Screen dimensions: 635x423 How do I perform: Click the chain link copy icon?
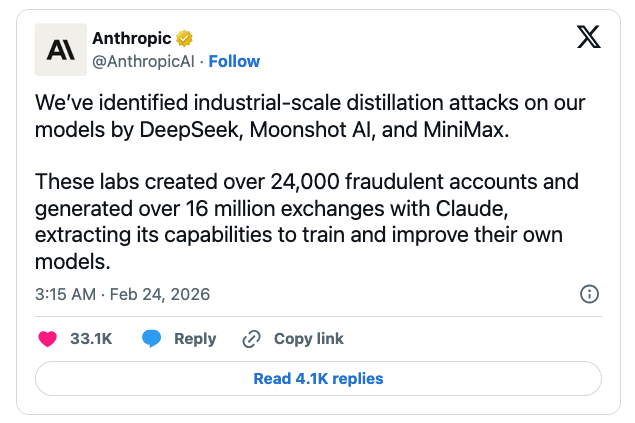[x=252, y=339]
